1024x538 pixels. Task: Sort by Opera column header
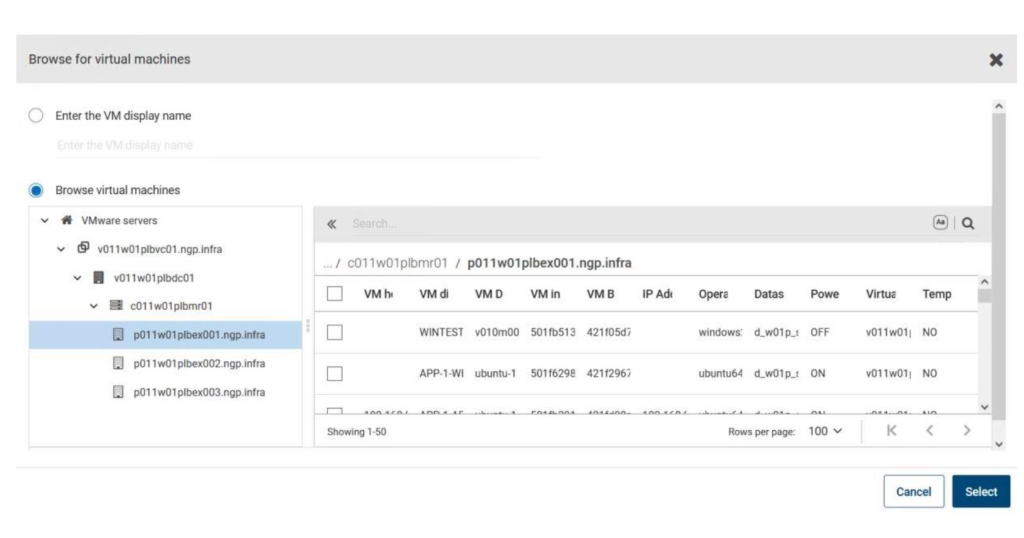click(713, 294)
